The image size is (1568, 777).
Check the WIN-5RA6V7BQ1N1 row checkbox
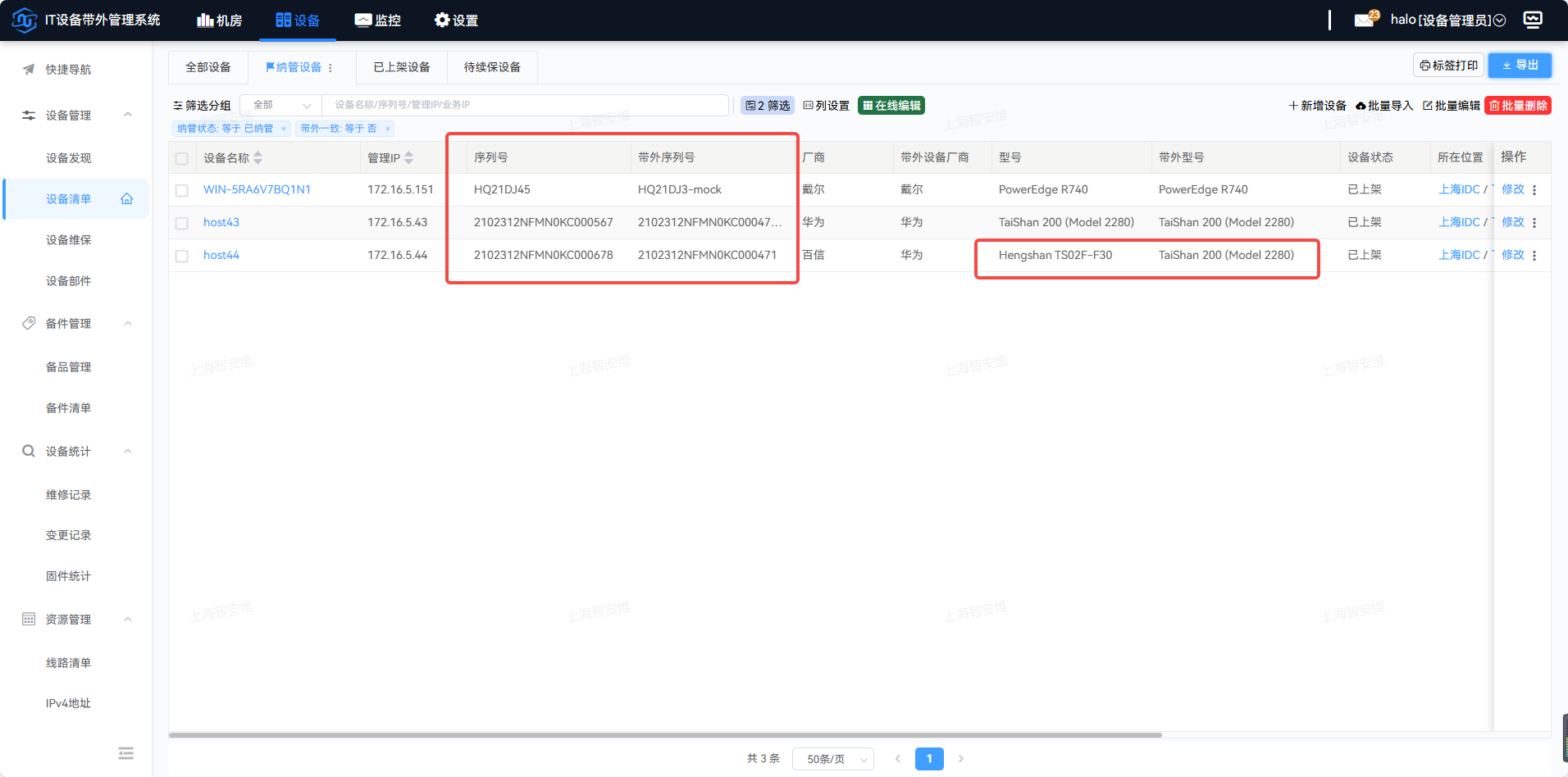182,190
